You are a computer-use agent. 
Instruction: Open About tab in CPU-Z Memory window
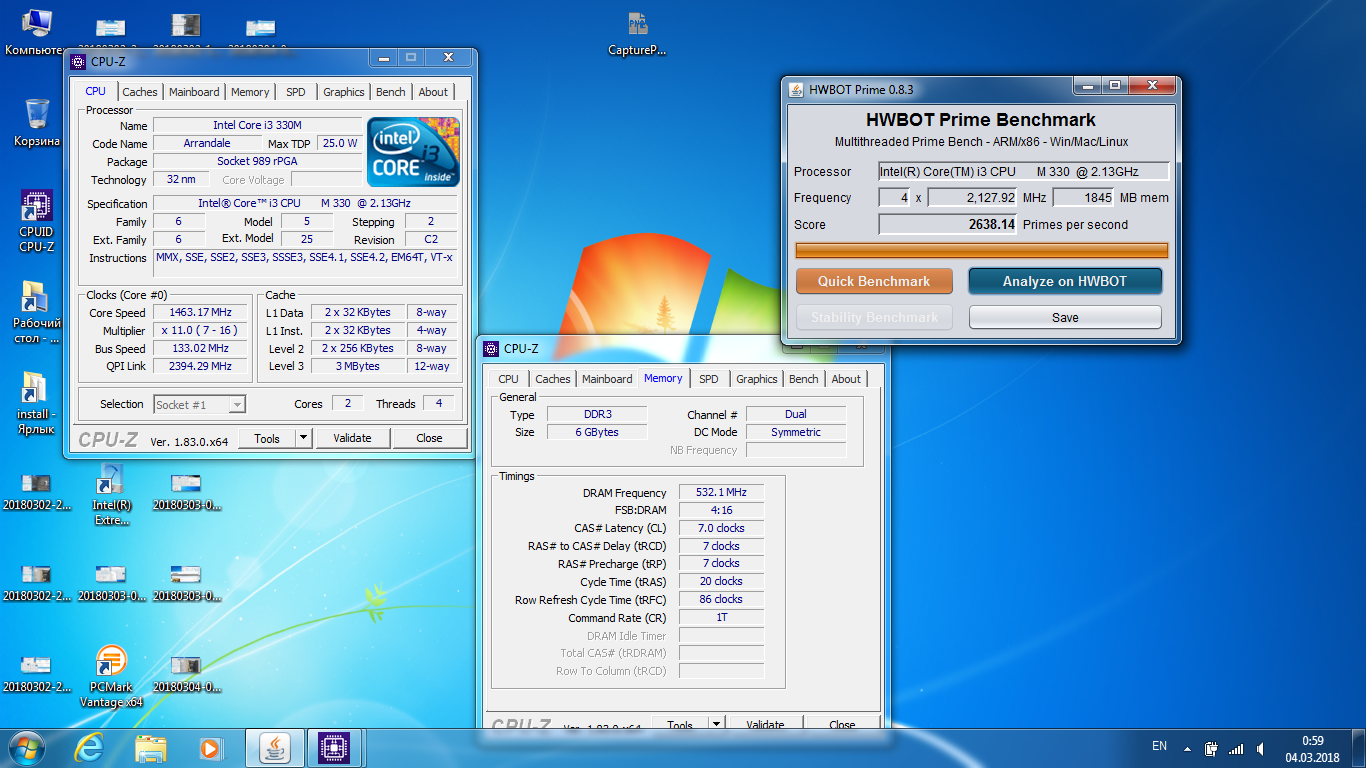(x=846, y=379)
